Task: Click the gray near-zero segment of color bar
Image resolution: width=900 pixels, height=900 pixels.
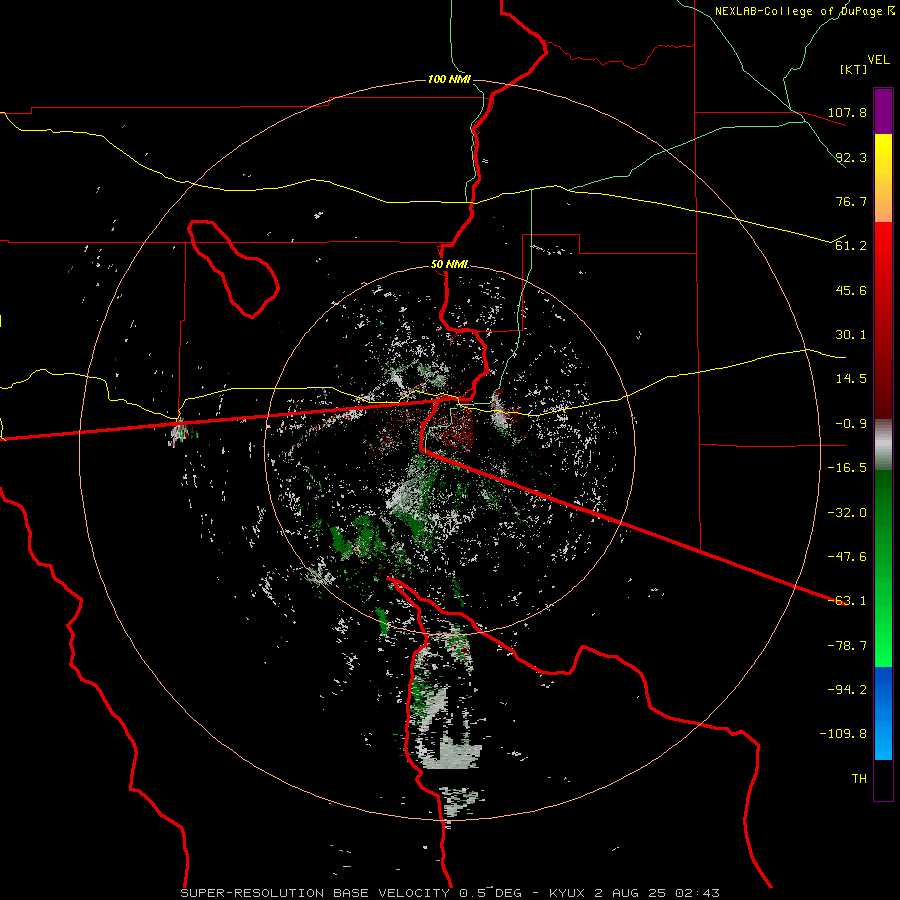Action: [883, 444]
